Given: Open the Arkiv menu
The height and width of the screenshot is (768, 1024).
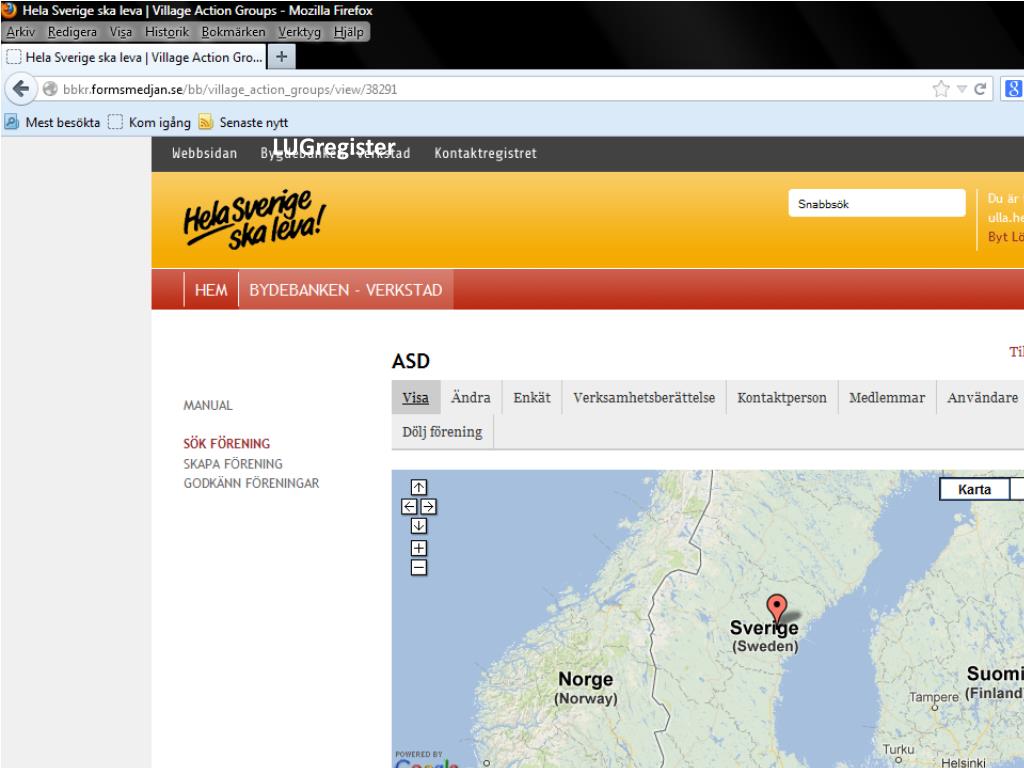Looking at the screenshot, I should (20, 31).
